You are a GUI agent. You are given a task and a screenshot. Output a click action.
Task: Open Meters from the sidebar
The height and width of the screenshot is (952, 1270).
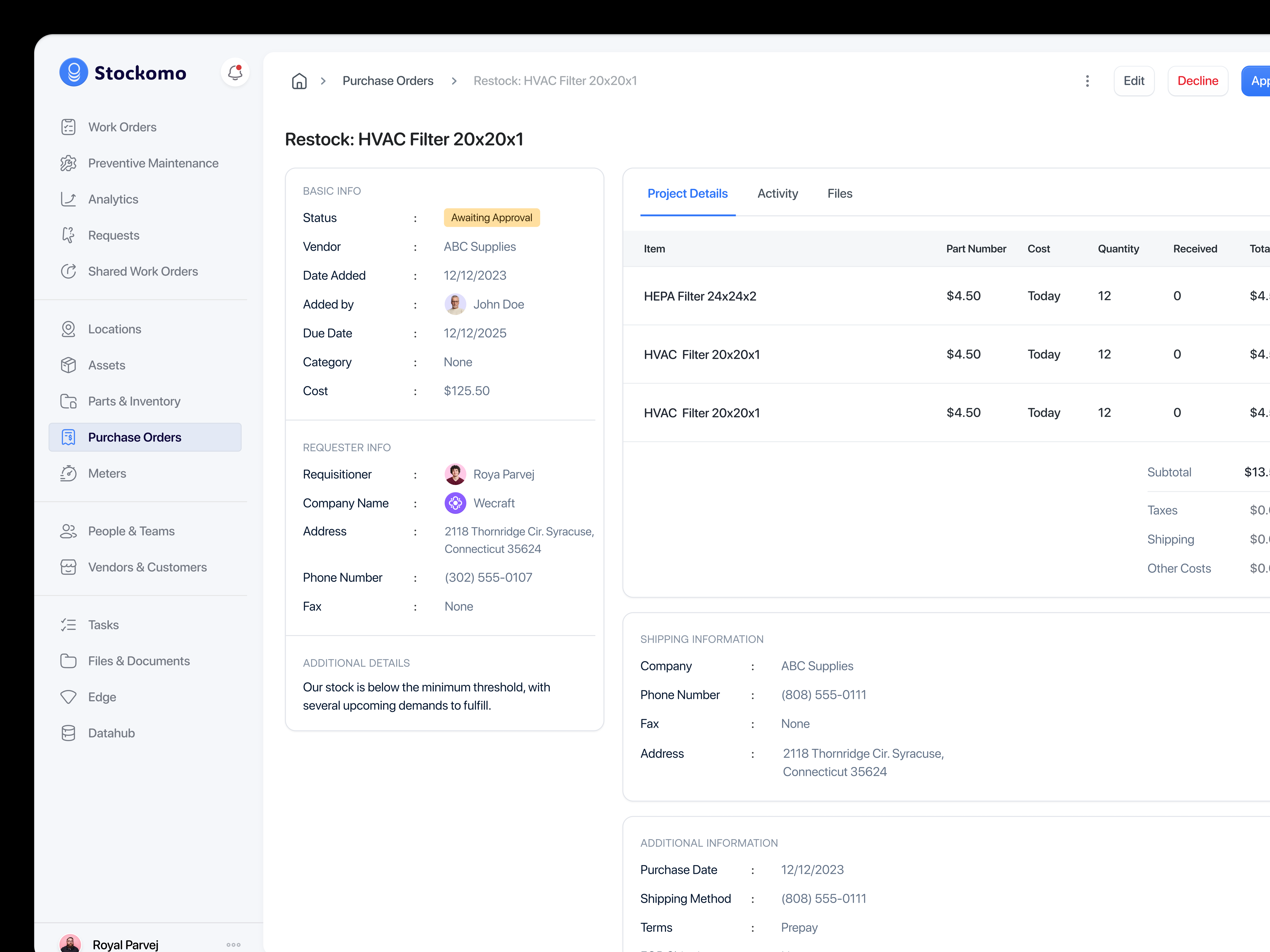(x=107, y=473)
